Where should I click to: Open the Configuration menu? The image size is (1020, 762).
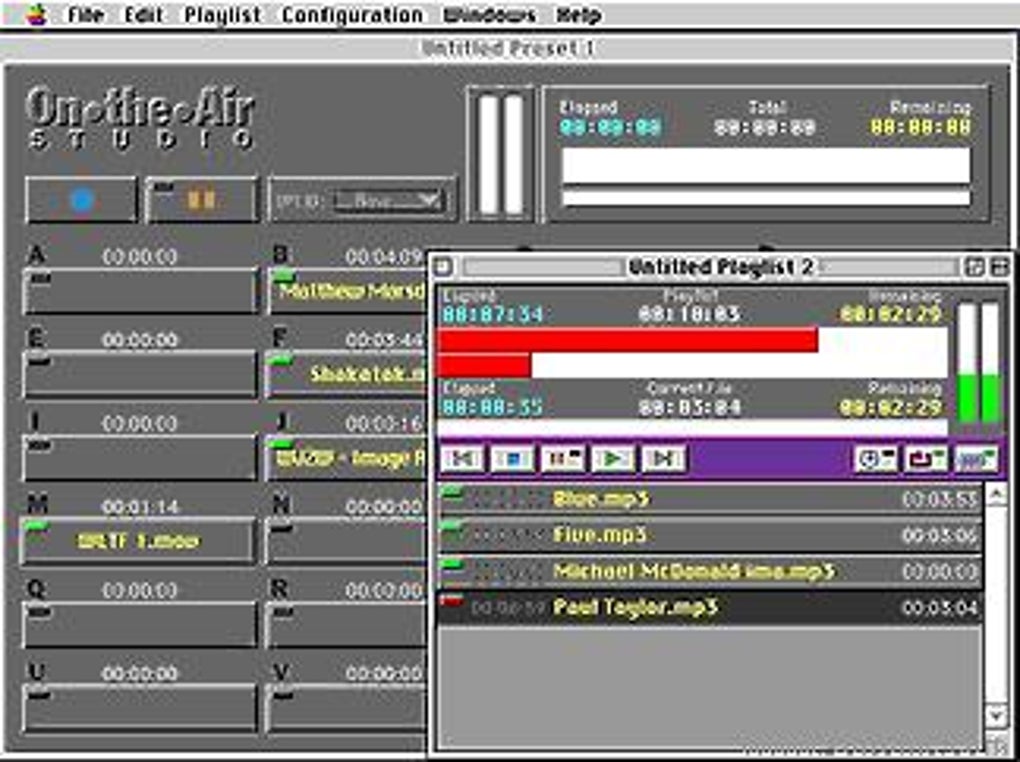pyautogui.click(x=353, y=14)
